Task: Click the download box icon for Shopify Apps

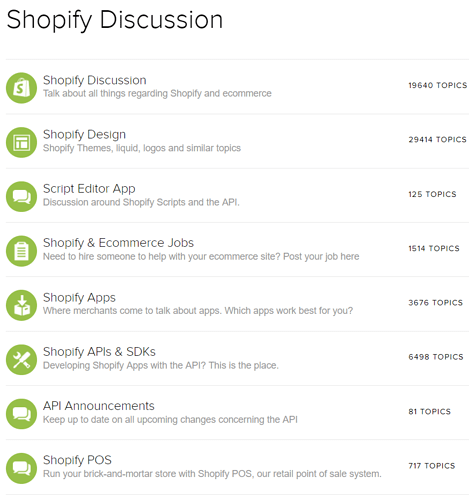Action: [21, 305]
